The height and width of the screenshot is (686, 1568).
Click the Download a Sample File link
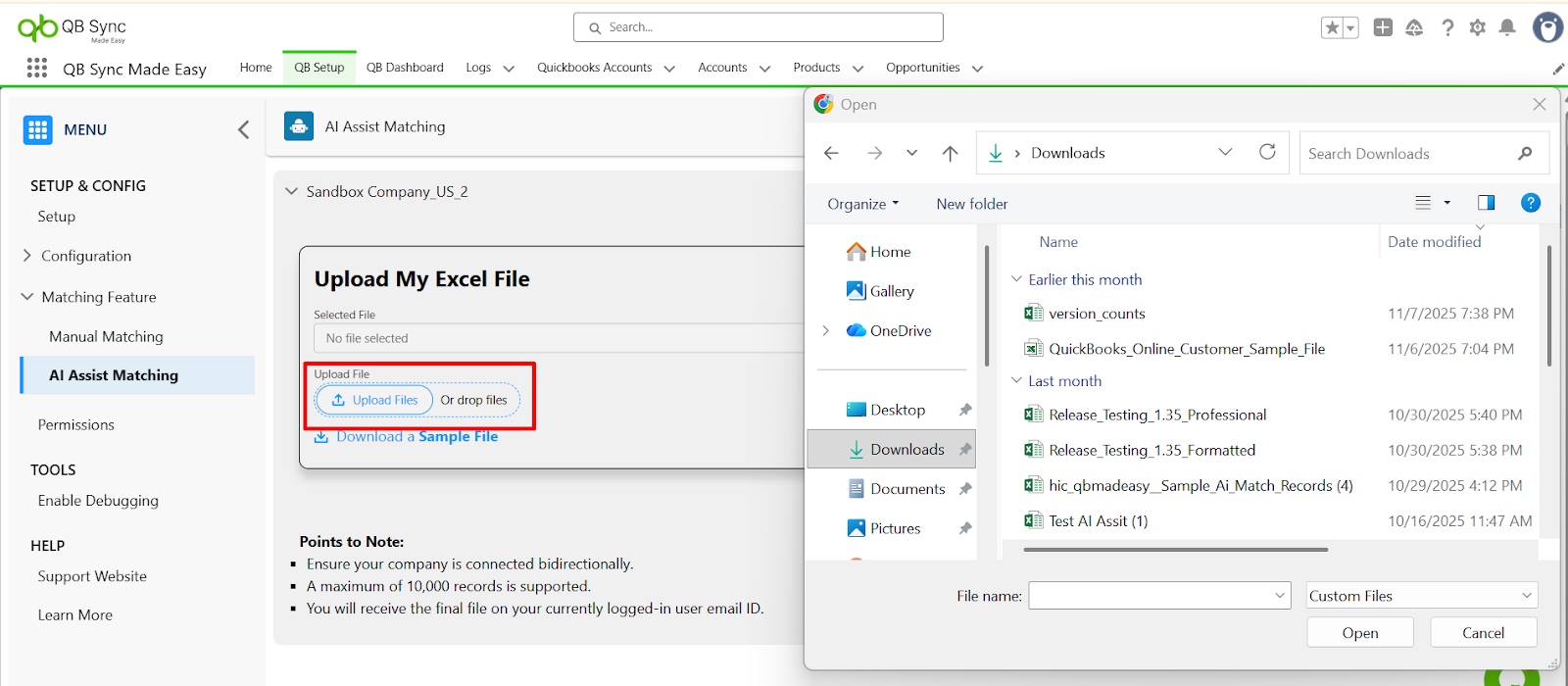pyautogui.click(x=416, y=437)
